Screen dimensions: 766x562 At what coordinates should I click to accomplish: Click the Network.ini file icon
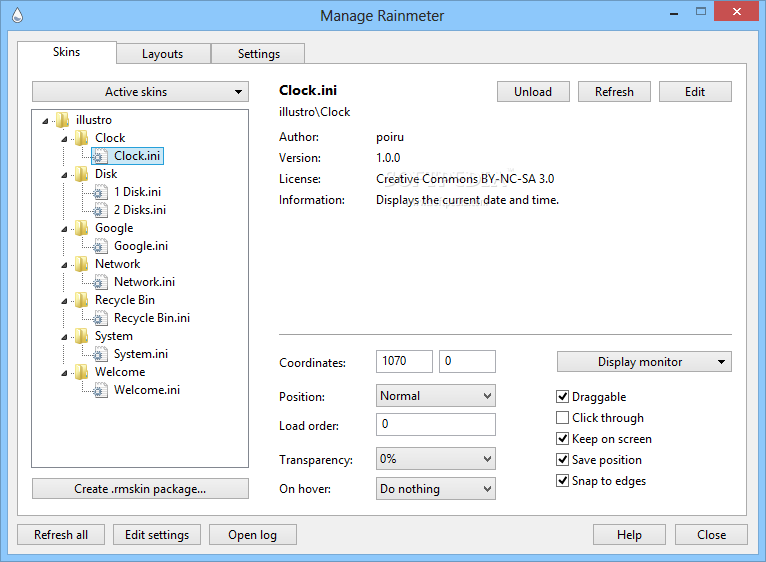[x=100, y=282]
